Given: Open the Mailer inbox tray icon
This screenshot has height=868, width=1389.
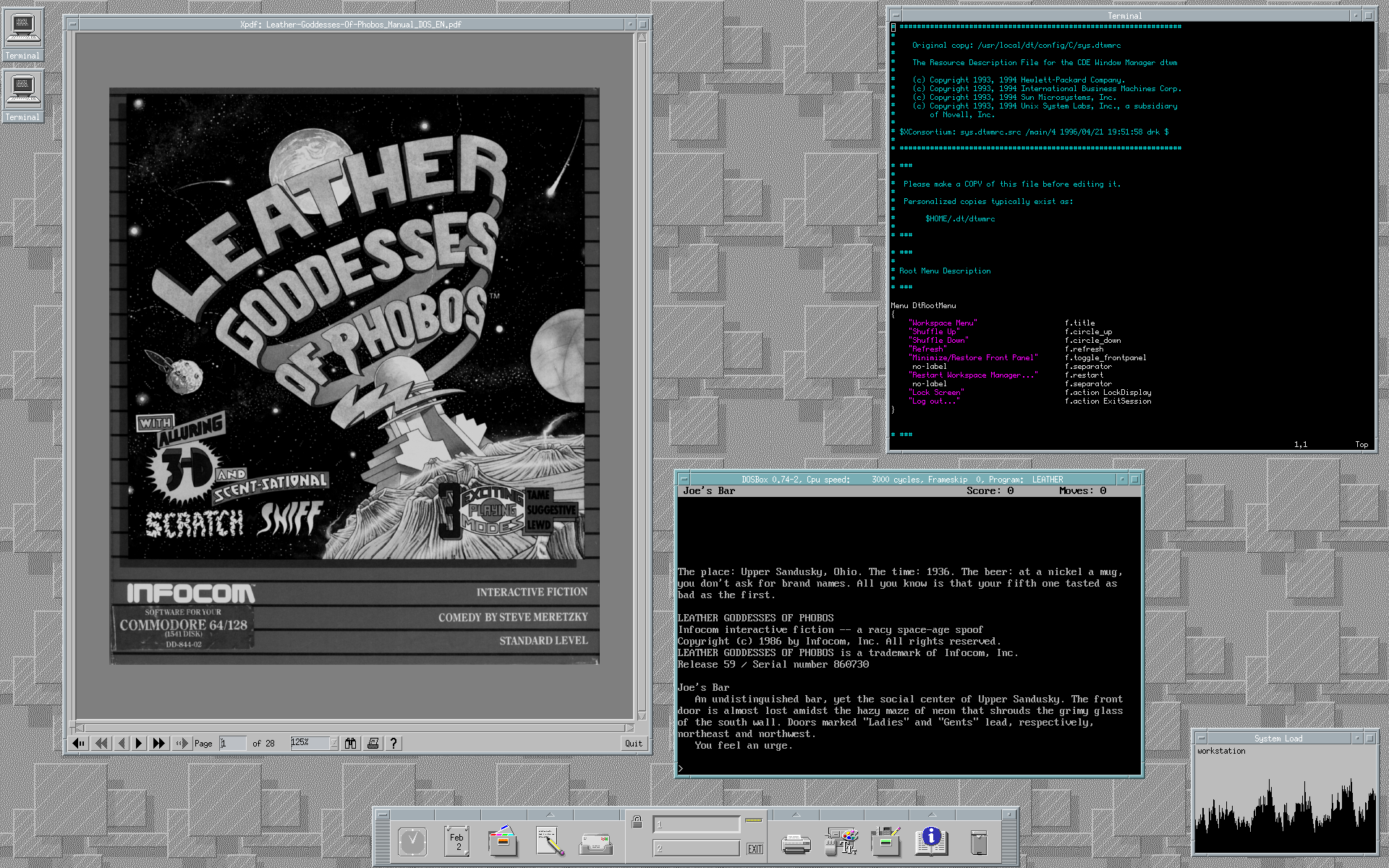Looking at the screenshot, I should click(595, 843).
